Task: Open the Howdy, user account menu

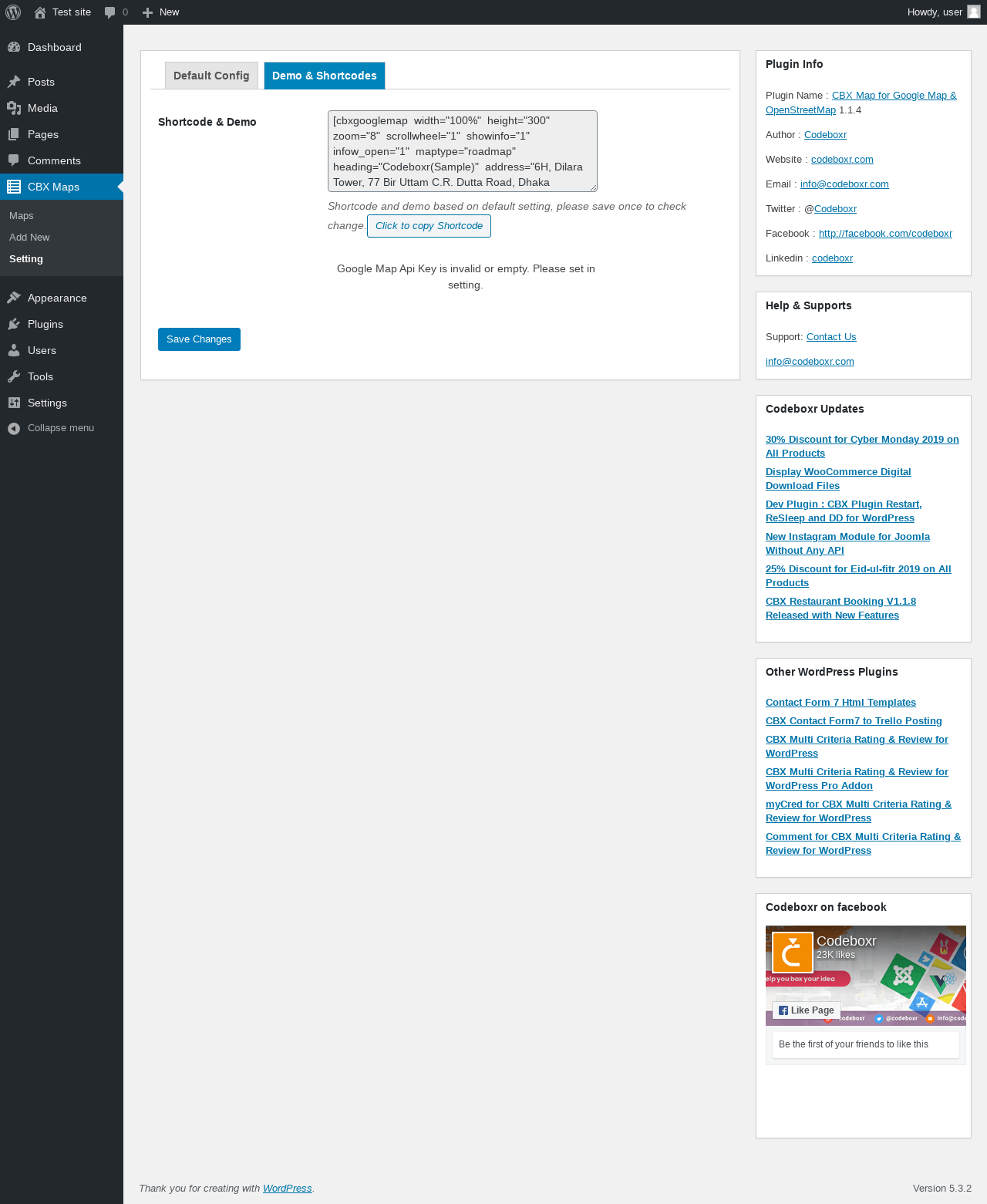Action: click(944, 12)
